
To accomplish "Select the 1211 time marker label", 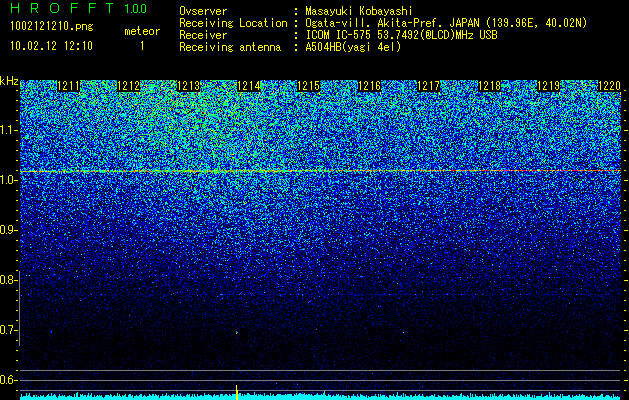I will pyautogui.click(x=69, y=86).
